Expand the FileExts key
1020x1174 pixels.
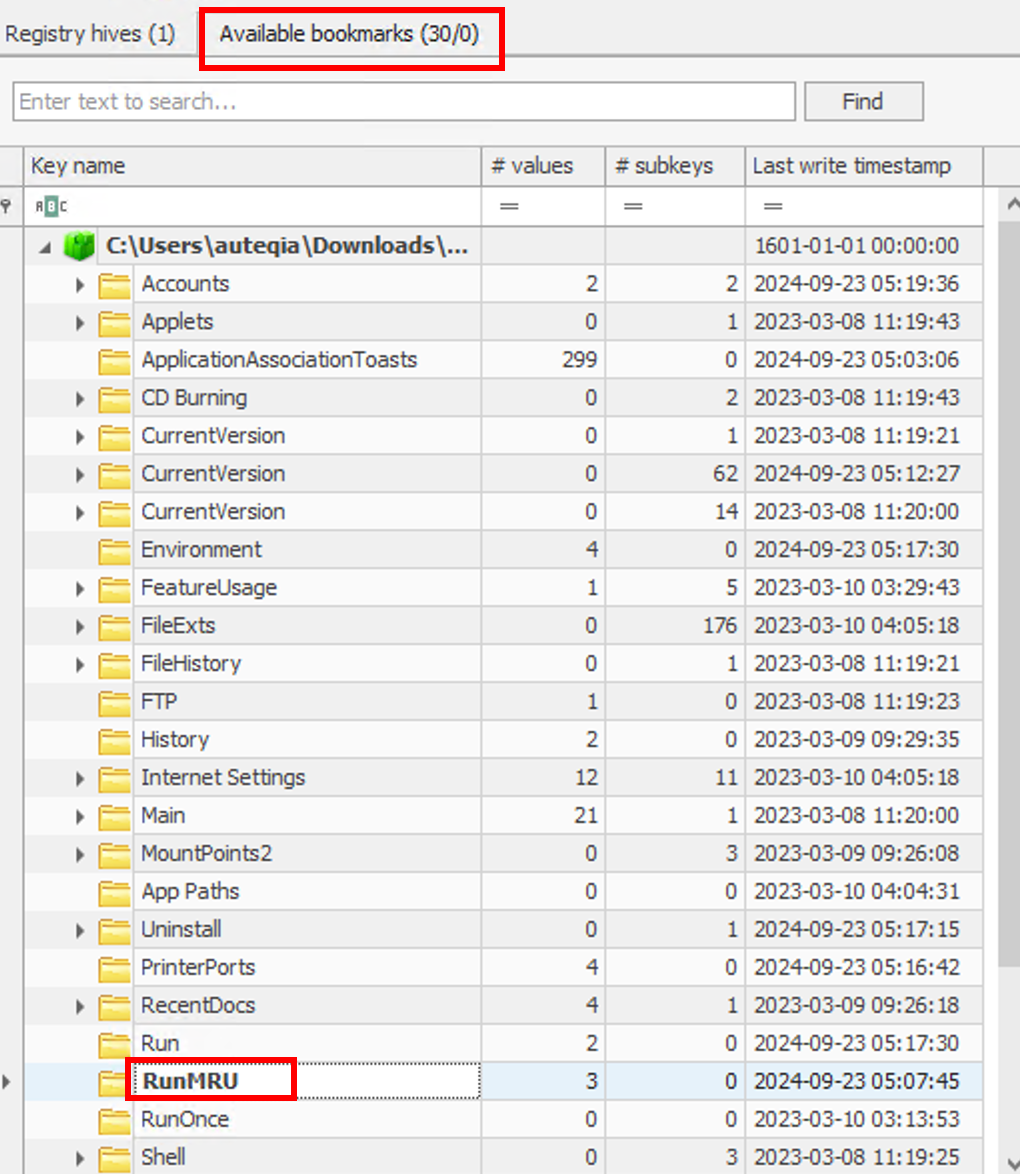pyautogui.click(x=81, y=627)
